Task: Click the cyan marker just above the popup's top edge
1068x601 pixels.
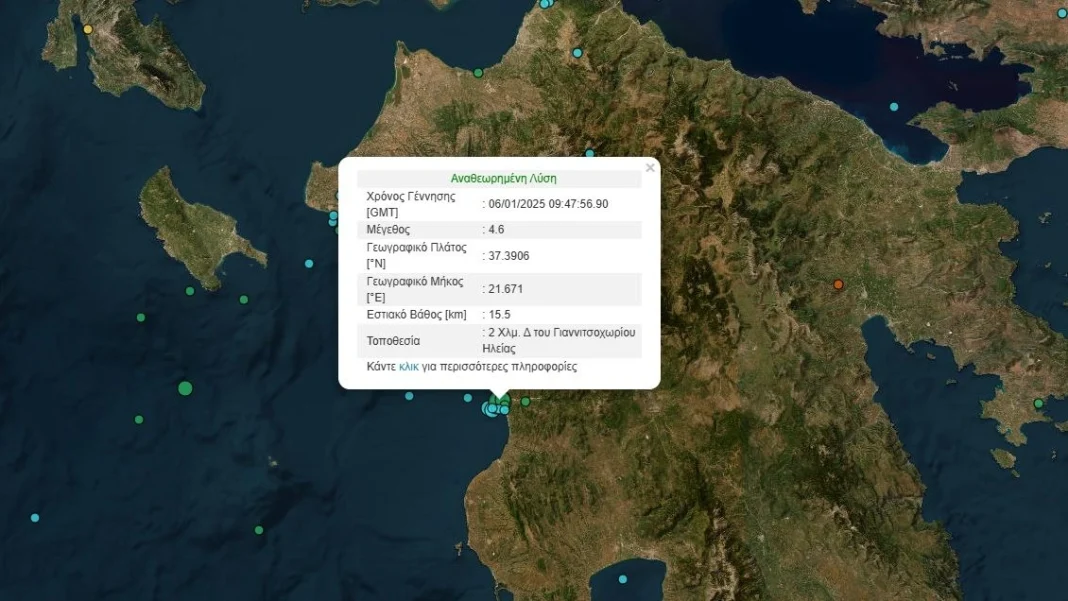Action: tap(590, 153)
